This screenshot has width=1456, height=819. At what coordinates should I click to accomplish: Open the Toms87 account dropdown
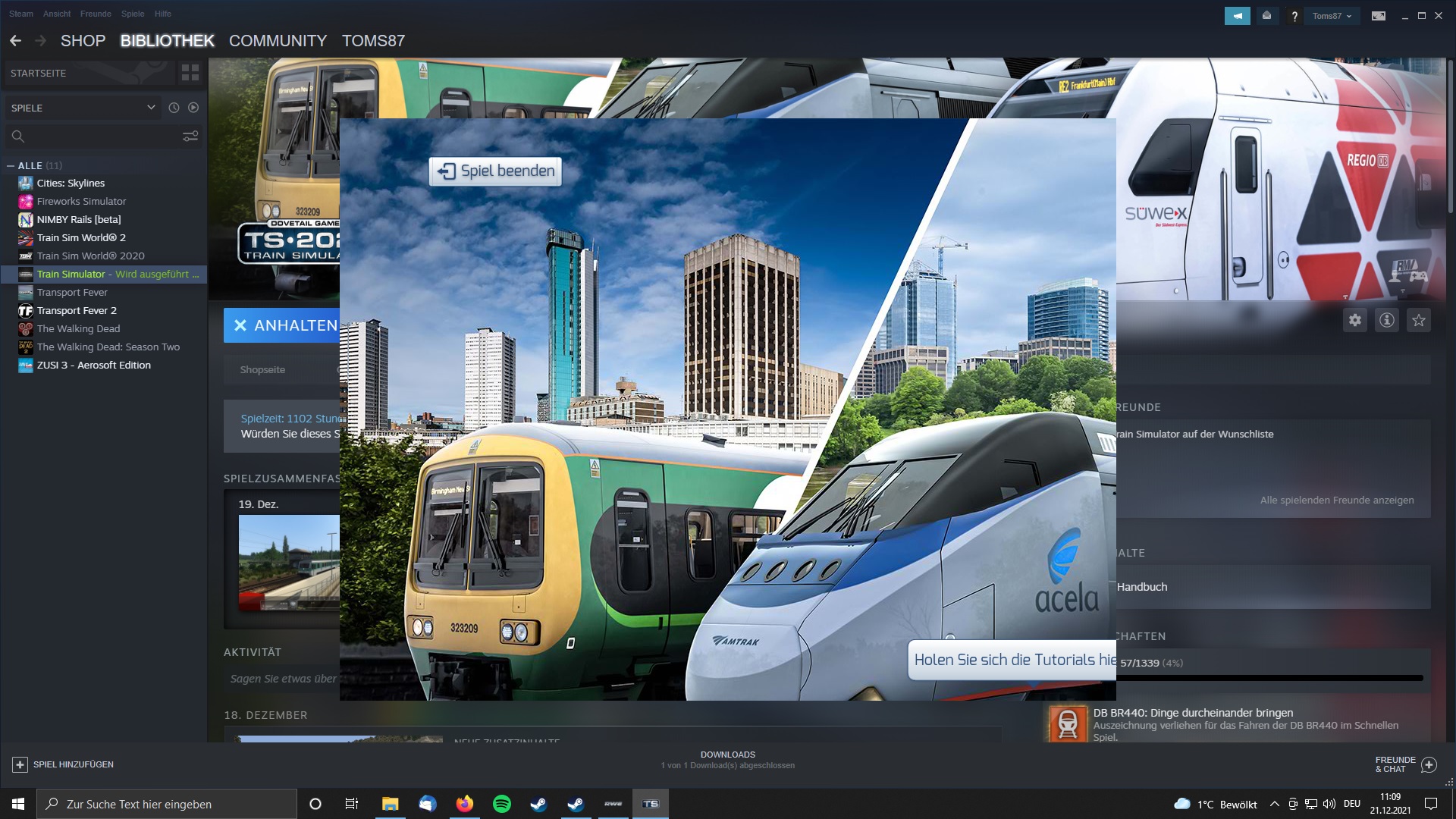1332,15
